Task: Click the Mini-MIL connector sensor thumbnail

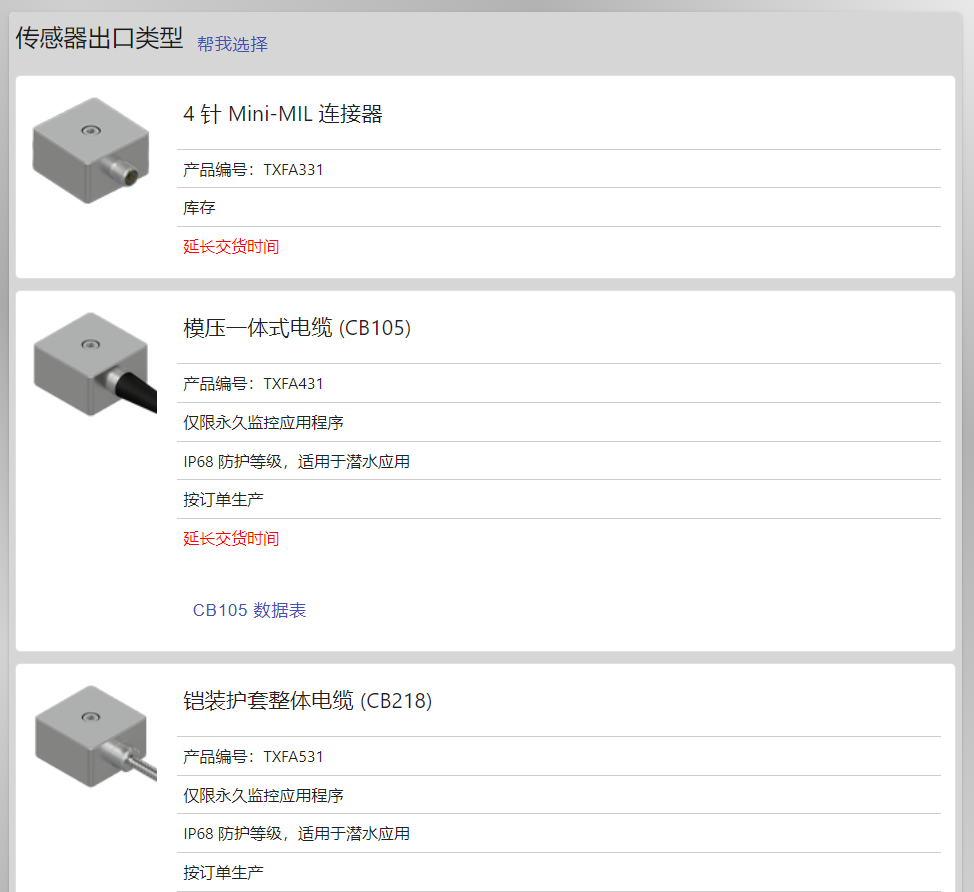Action: click(x=91, y=150)
